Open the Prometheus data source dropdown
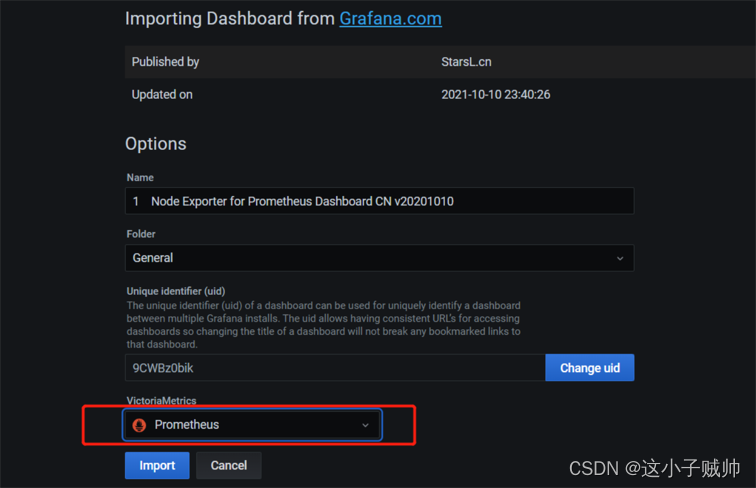The image size is (756, 488). [252, 425]
